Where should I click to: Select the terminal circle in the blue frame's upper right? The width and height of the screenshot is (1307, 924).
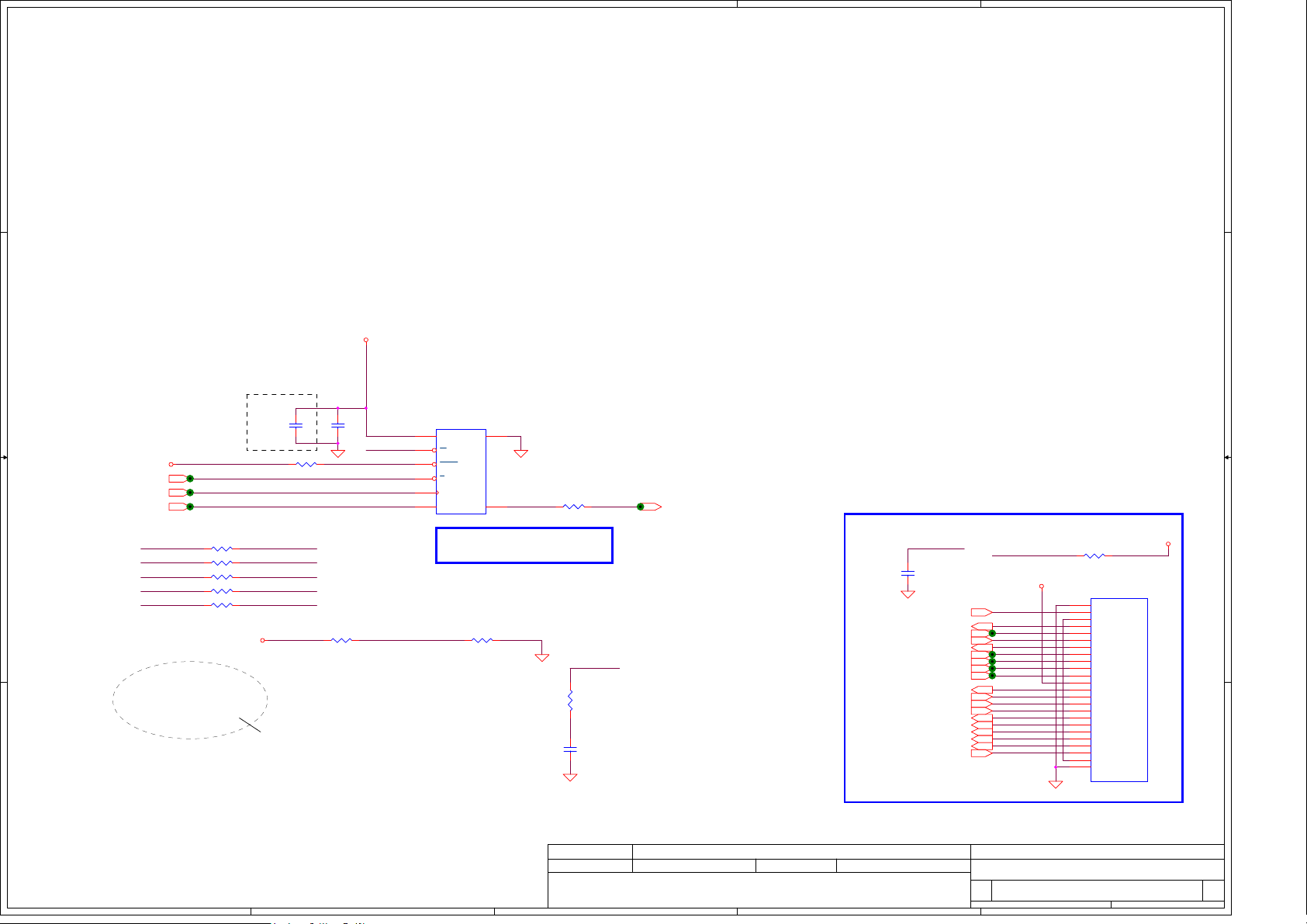(1168, 545)
